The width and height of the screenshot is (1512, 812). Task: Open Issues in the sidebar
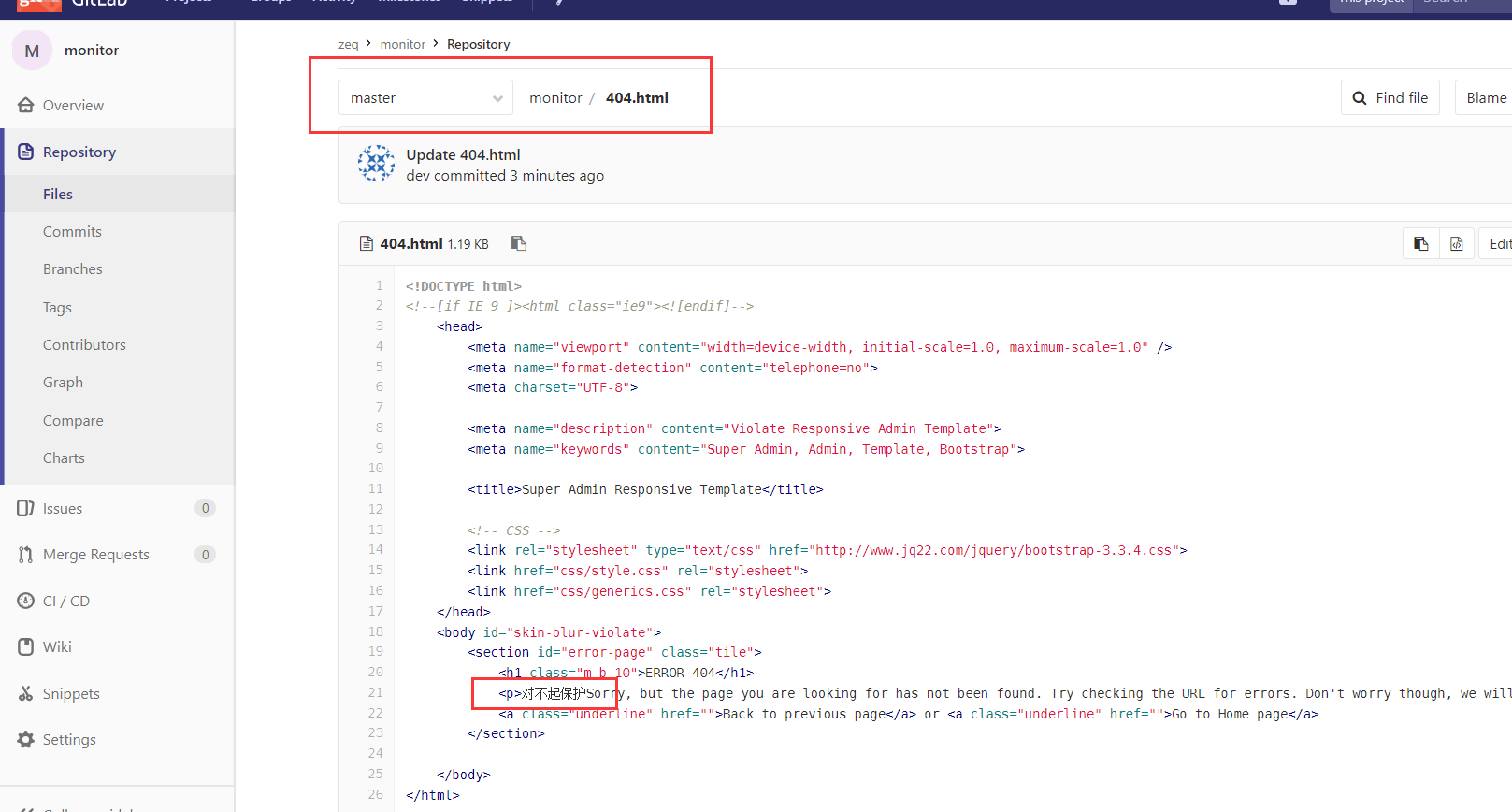pos(63,508)
